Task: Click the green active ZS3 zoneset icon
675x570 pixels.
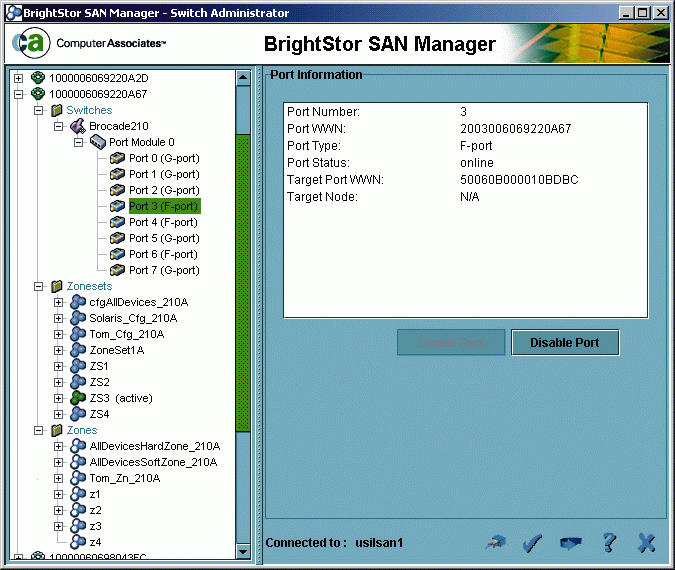Action: tap(78, 398)
